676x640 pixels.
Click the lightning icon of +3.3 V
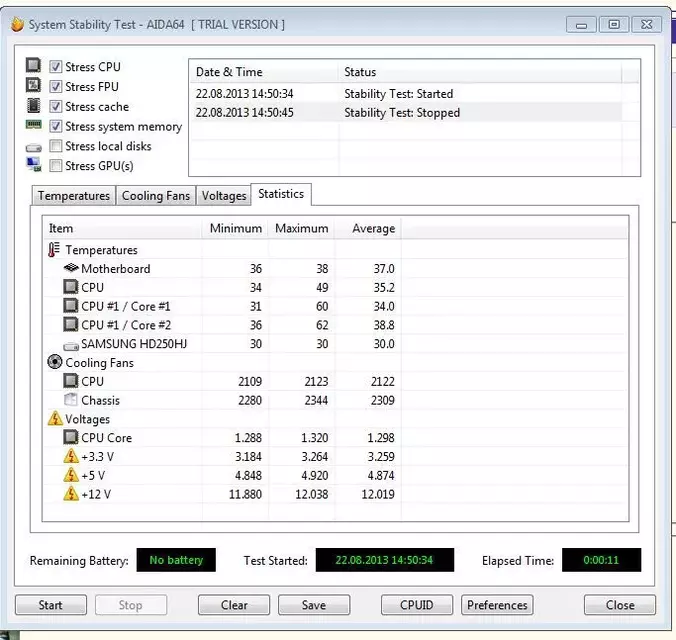coord(71,456)
